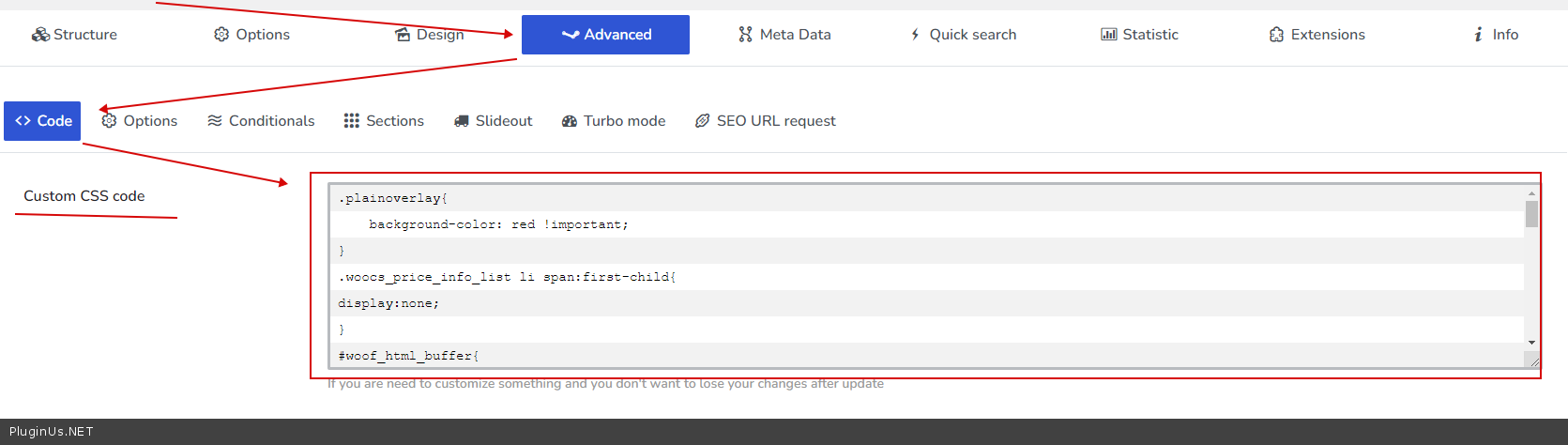The width and height of the screenshot is (1568, 445).
Task: Click the textarea scrollbar up arrow
Action: [1531, 192]
